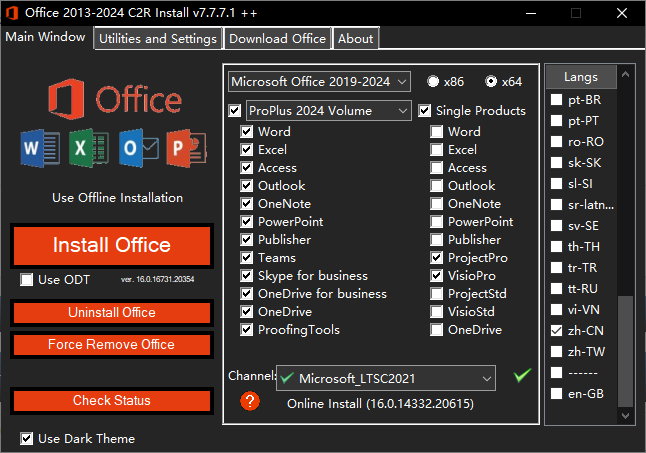Click the PowerPoint app icon under Office logo
Viewport: 646px width, 453px height.
click(187, 148)
